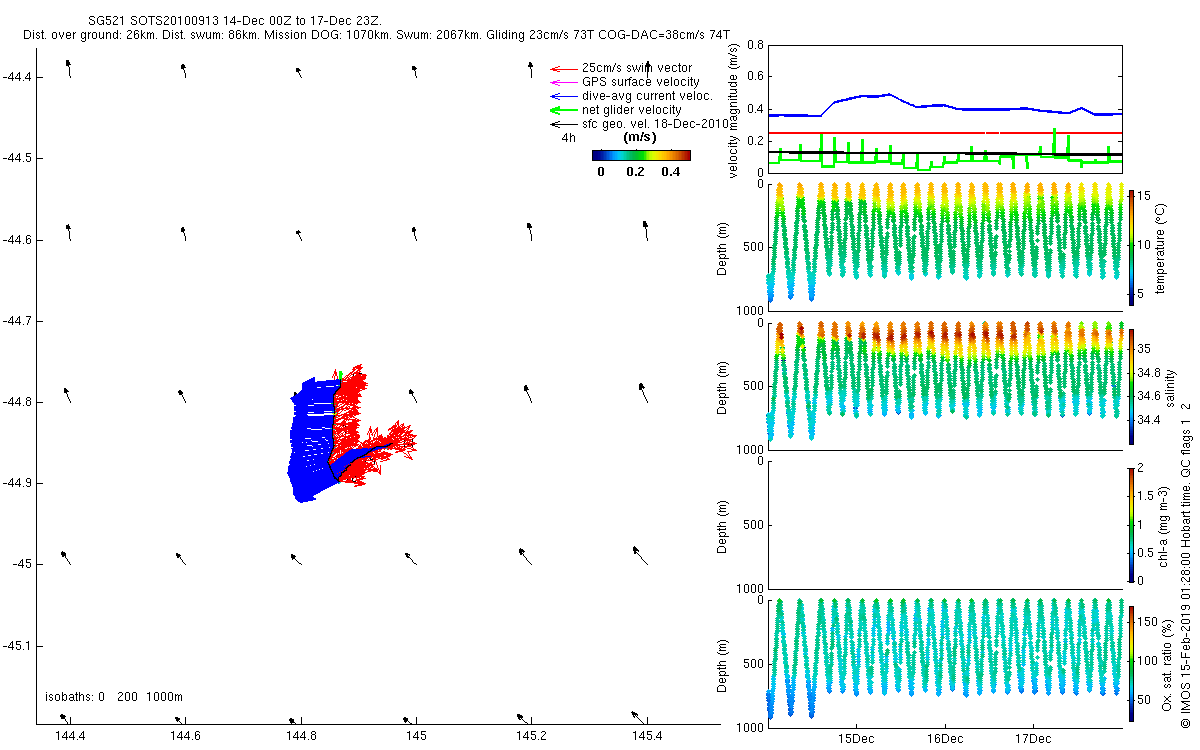Click the 145 longitude tick label

point(416,736)
